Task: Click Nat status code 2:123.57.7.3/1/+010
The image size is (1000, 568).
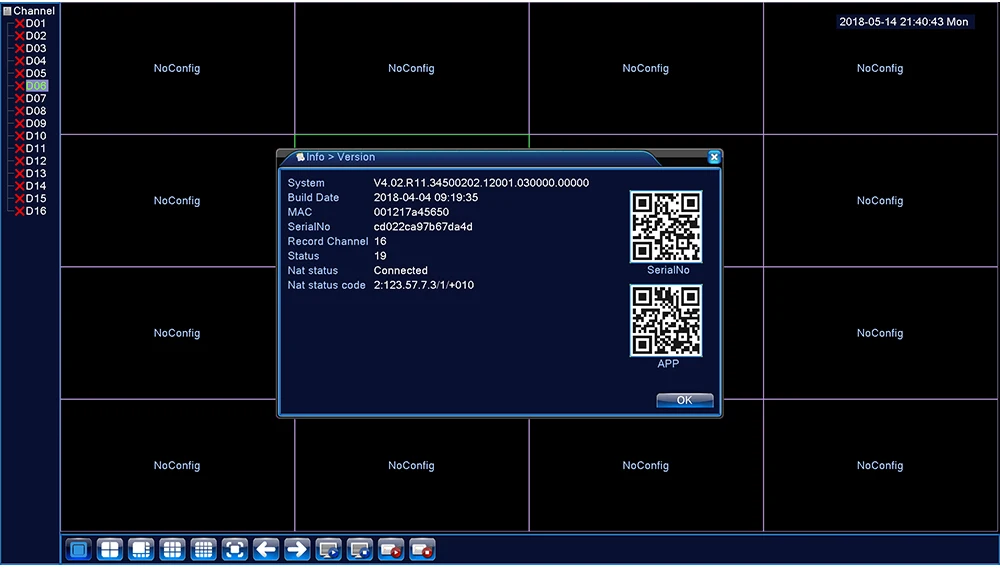Action: pyautogui.click(x=423, y=286)
